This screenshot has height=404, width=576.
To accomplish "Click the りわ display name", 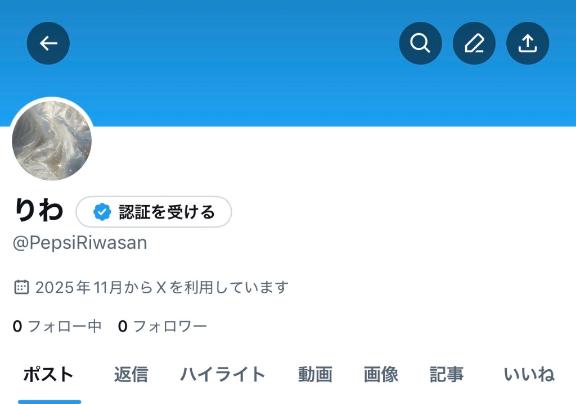I will (x=39, y=210).
